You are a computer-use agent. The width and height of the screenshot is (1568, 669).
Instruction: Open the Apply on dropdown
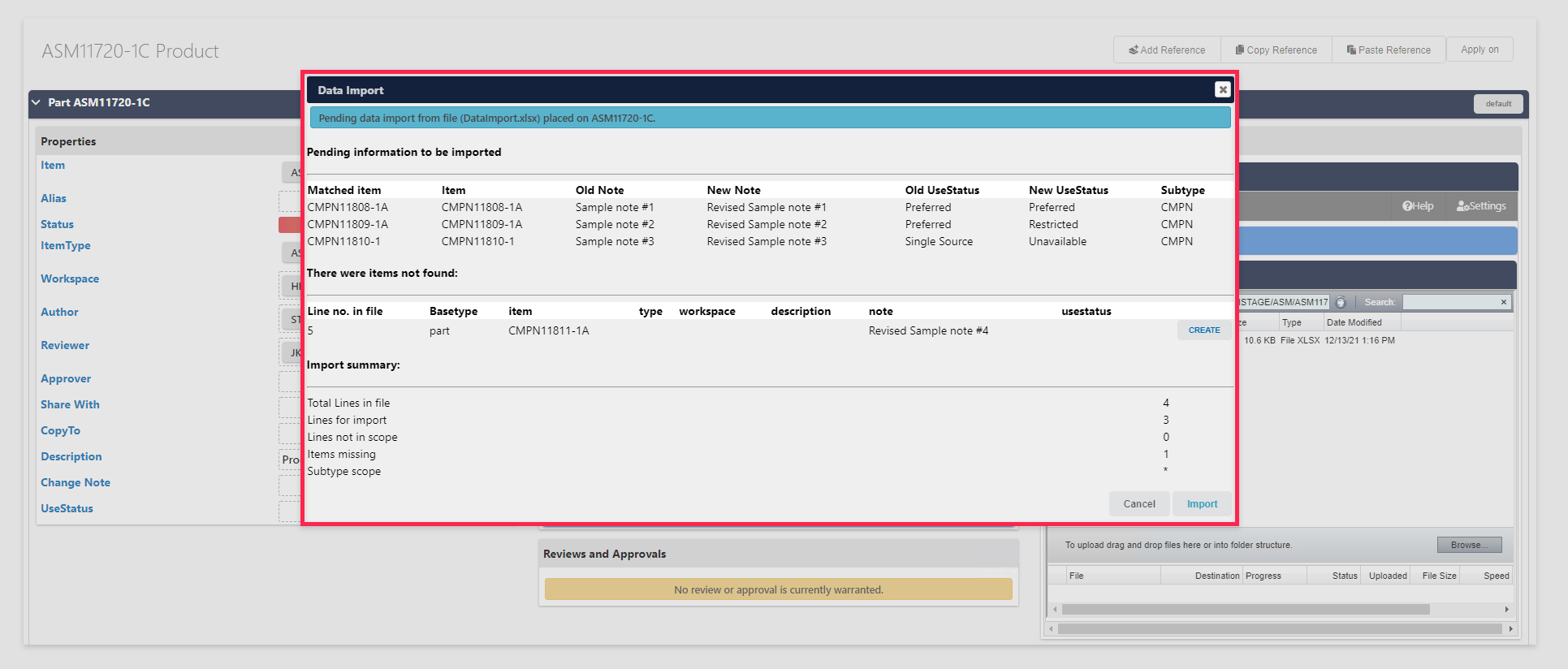(1479, 50)
